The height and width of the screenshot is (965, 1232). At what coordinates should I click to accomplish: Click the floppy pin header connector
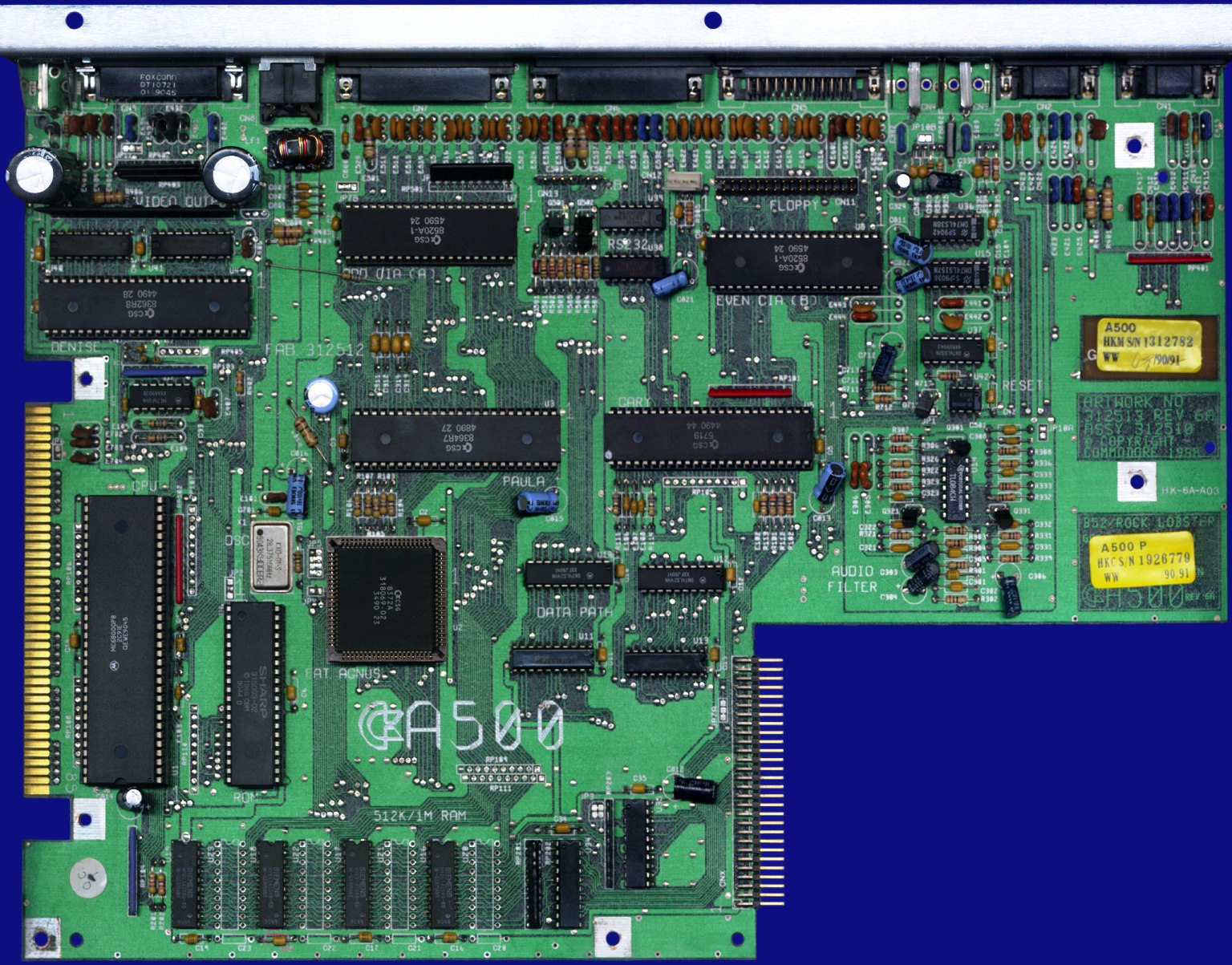point(785,186)
